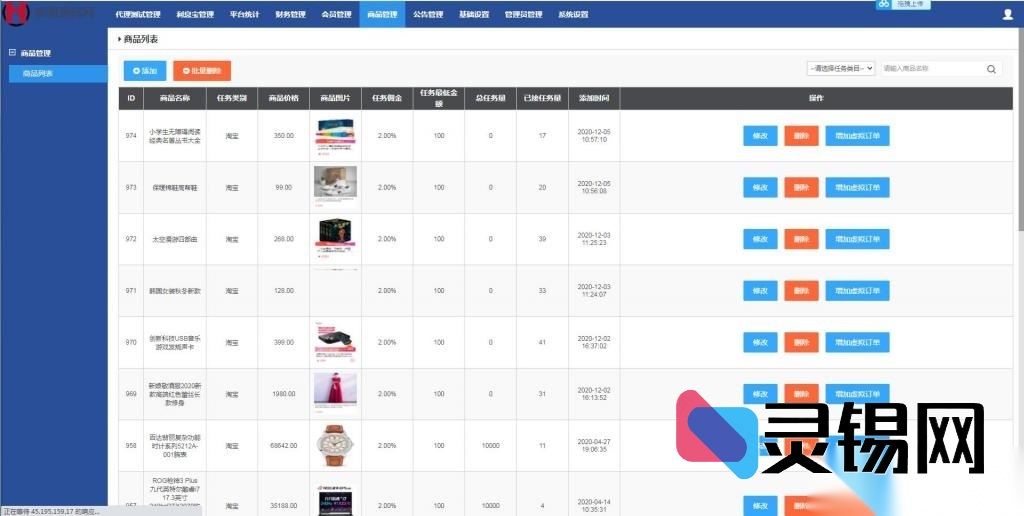Switch to the 公告管理 menu
Image resolution: width=1024 pixels, height=516 pixels.
point(428,15)
